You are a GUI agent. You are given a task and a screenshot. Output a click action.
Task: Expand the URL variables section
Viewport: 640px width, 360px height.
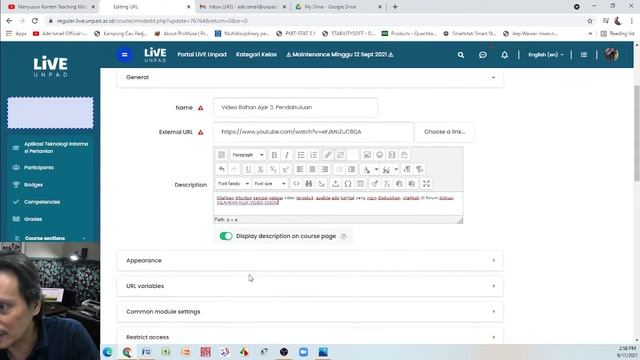(x=310, y=286)
